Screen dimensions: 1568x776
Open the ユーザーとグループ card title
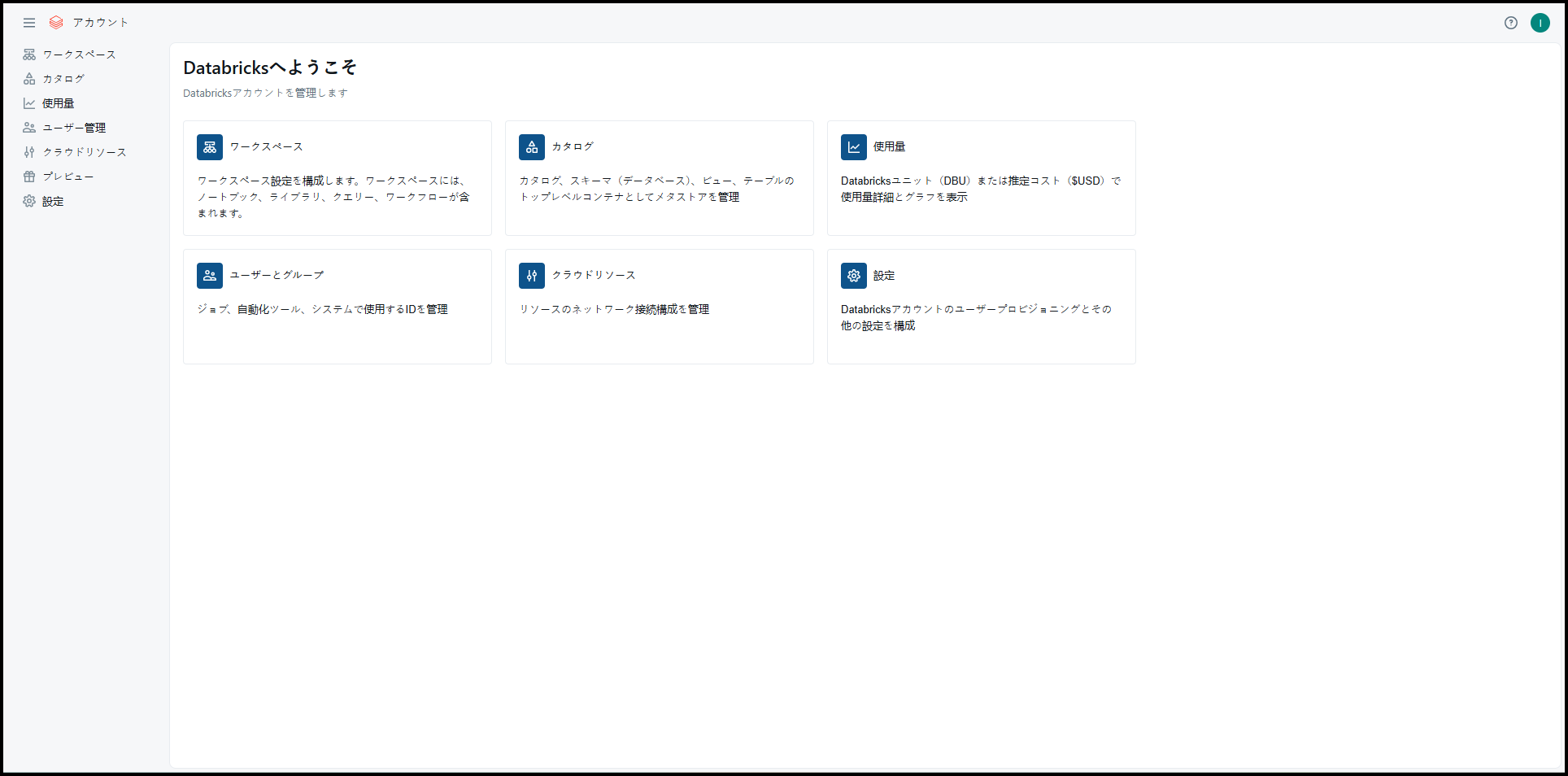[277, 275]
